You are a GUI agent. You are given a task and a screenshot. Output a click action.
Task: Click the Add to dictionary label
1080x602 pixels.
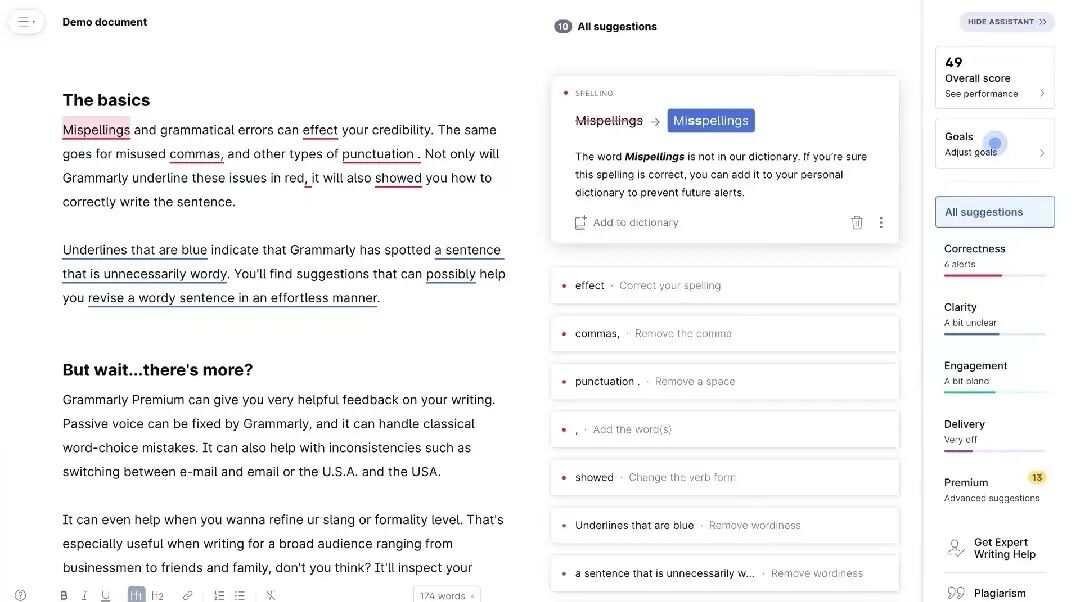[636, 222]
